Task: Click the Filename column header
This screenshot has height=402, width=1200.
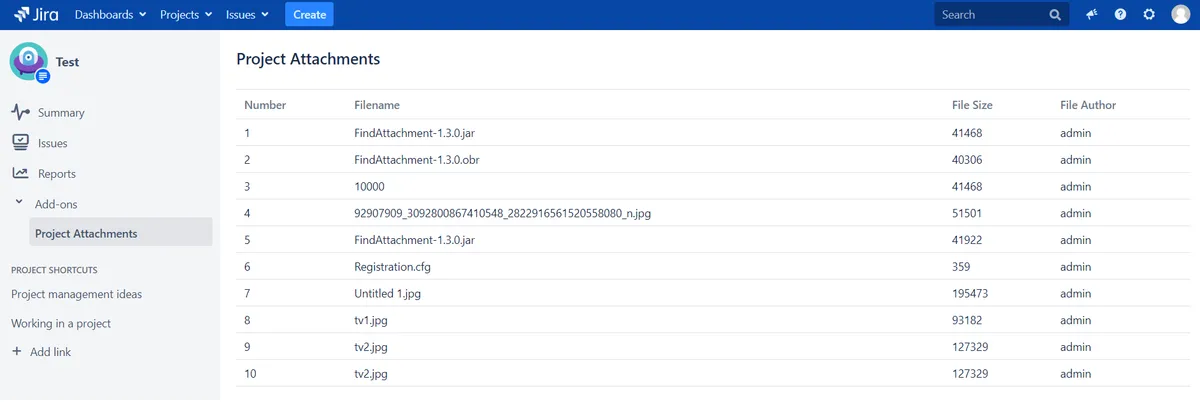Action: point(377,105)
